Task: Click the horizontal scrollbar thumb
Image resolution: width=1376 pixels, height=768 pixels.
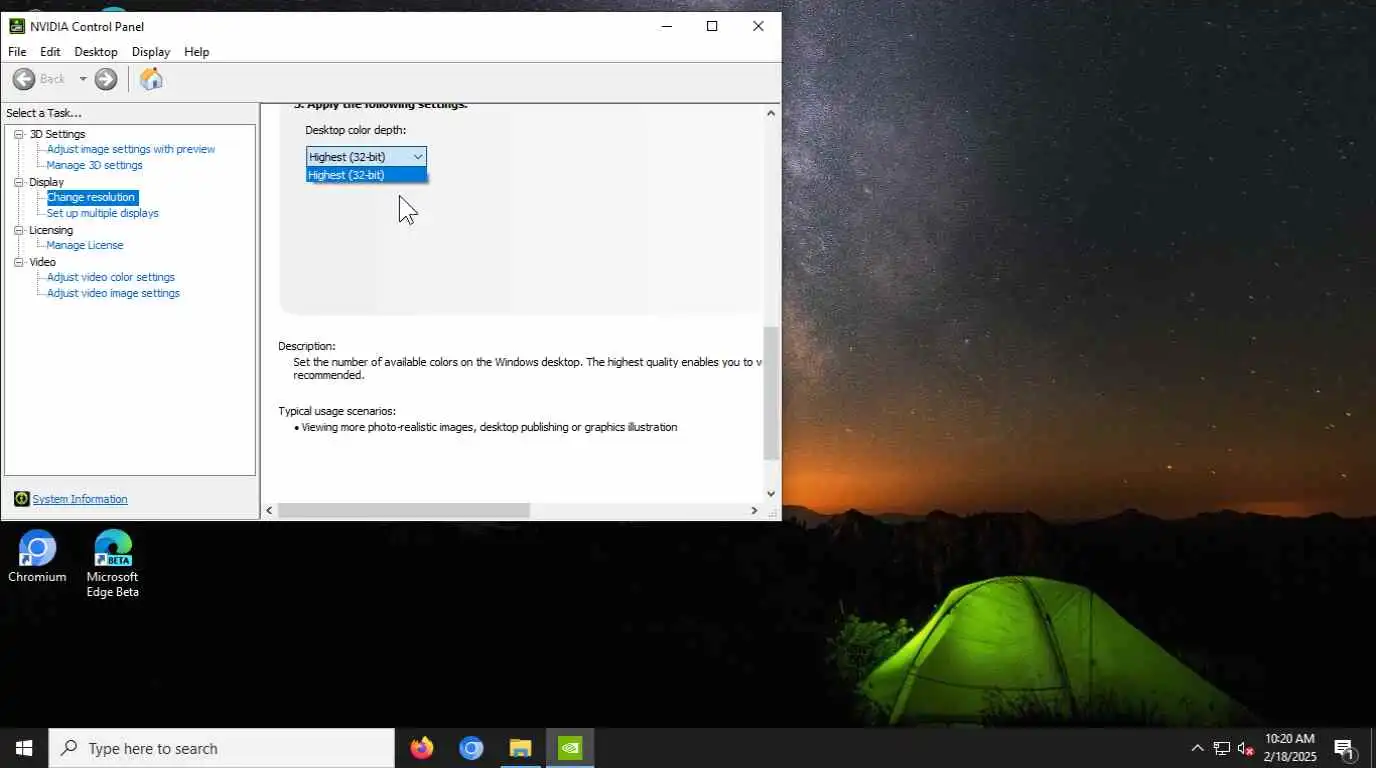Action: click(x=404, y=510)
